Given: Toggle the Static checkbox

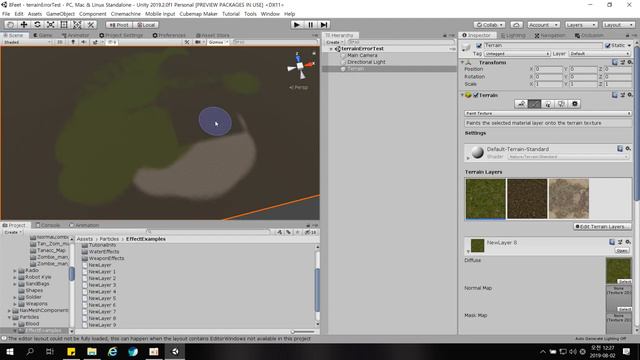Looking at the screenshot, I should pos(607,45).
